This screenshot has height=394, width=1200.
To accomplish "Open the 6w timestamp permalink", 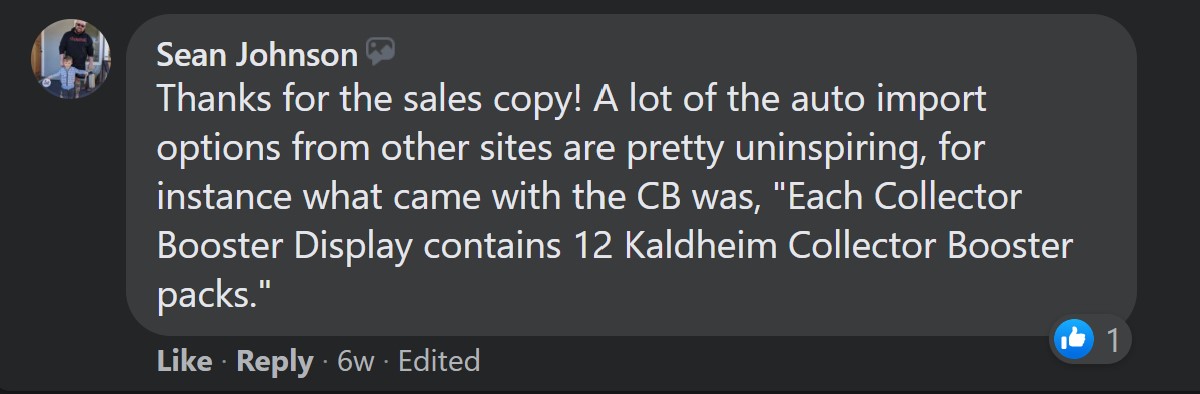I will coord(356,361).
